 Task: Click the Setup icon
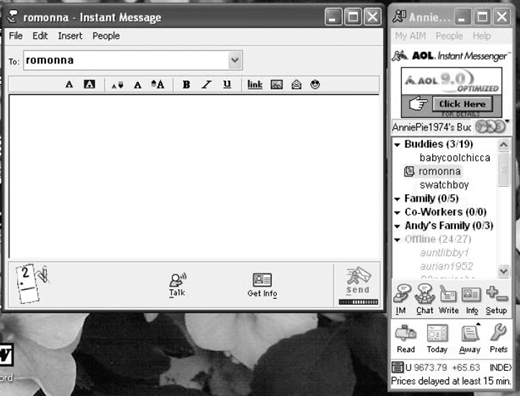pyautogui.click(x=496, y=300)
